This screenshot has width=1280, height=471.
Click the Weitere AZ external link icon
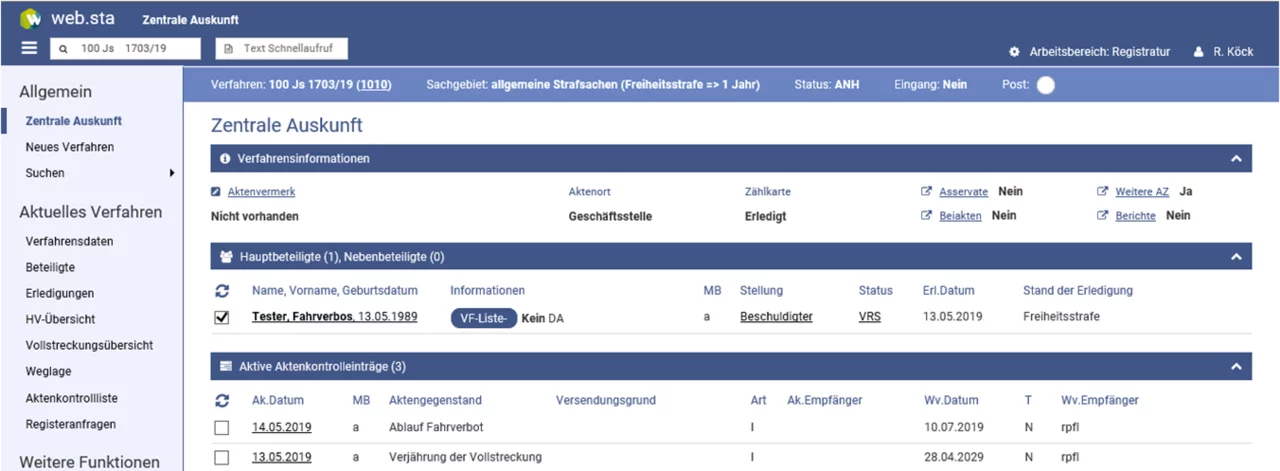coord(1103,191)
